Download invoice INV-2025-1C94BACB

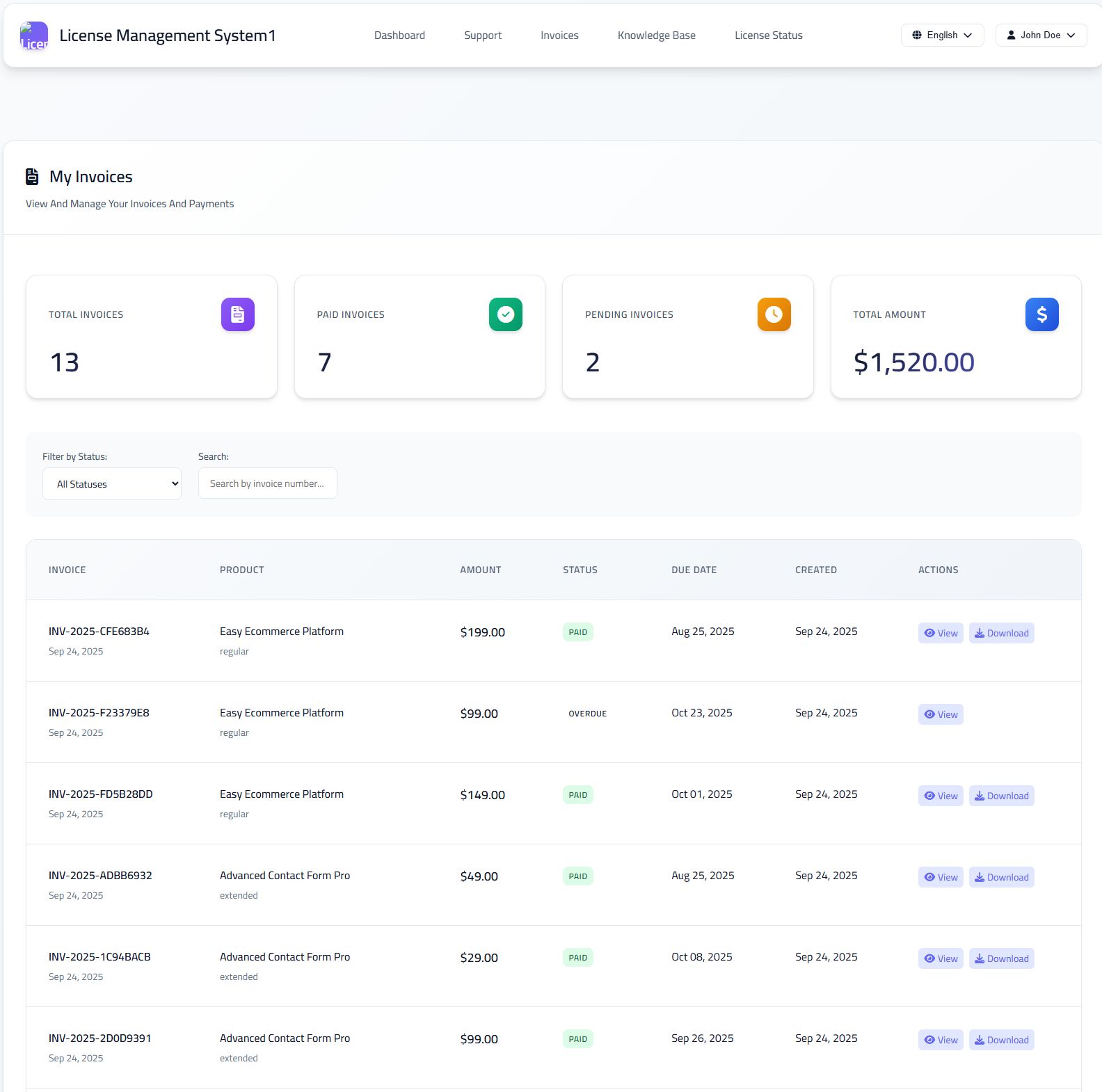click(x=1002, y=958)
